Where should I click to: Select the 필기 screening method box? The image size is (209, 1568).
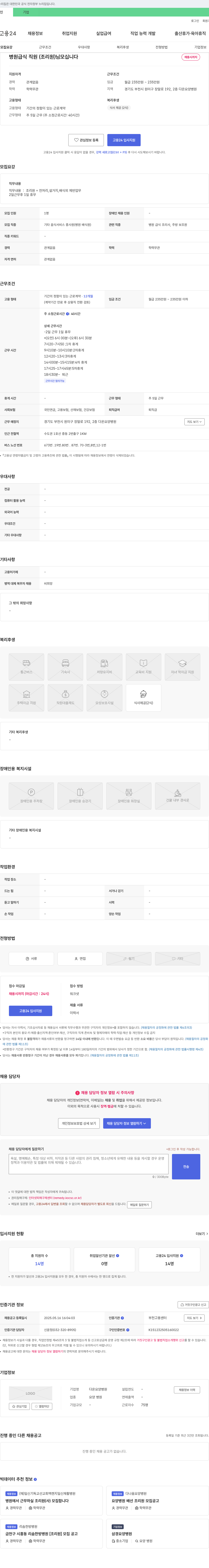point(129,959)
